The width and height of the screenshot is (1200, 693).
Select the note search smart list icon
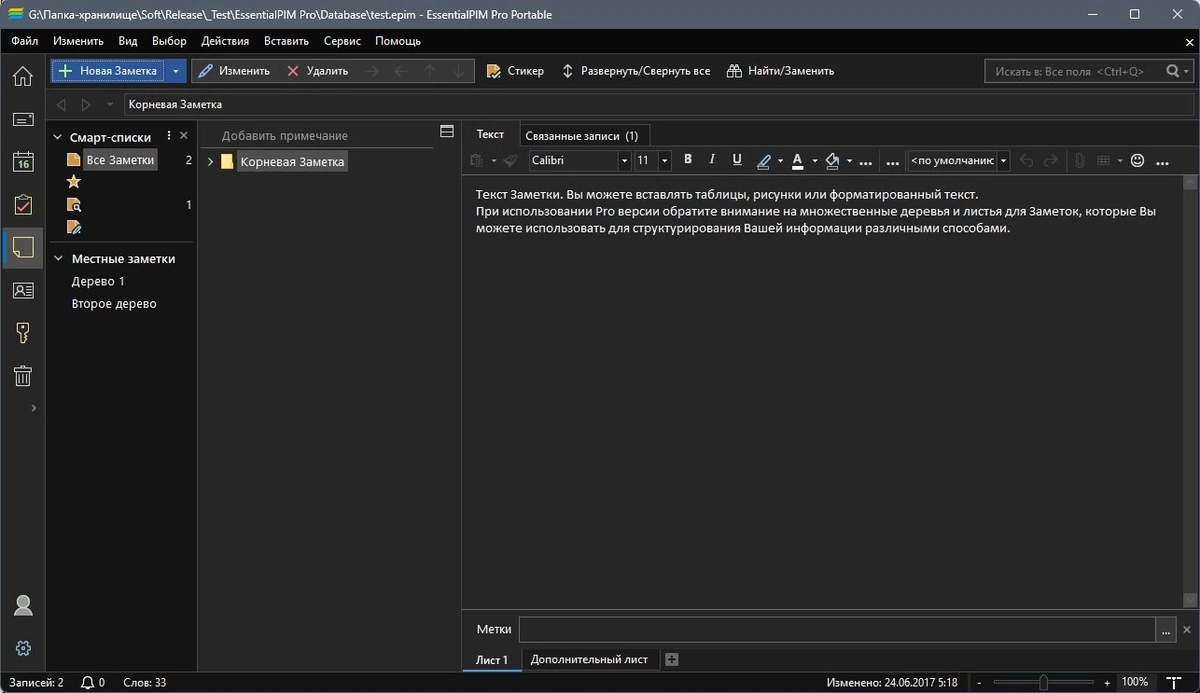coord(73,205)
